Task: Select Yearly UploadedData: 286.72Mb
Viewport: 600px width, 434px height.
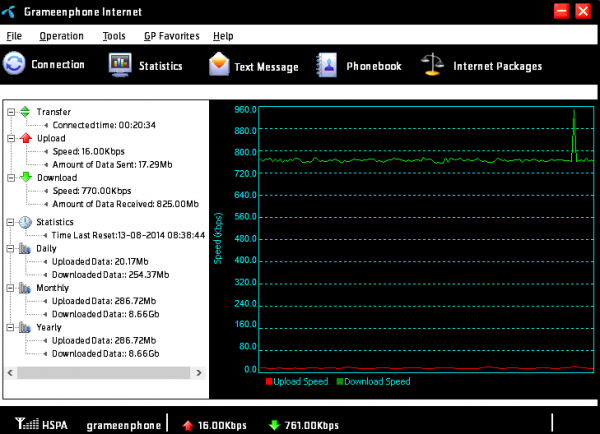Action: (104, 341)
